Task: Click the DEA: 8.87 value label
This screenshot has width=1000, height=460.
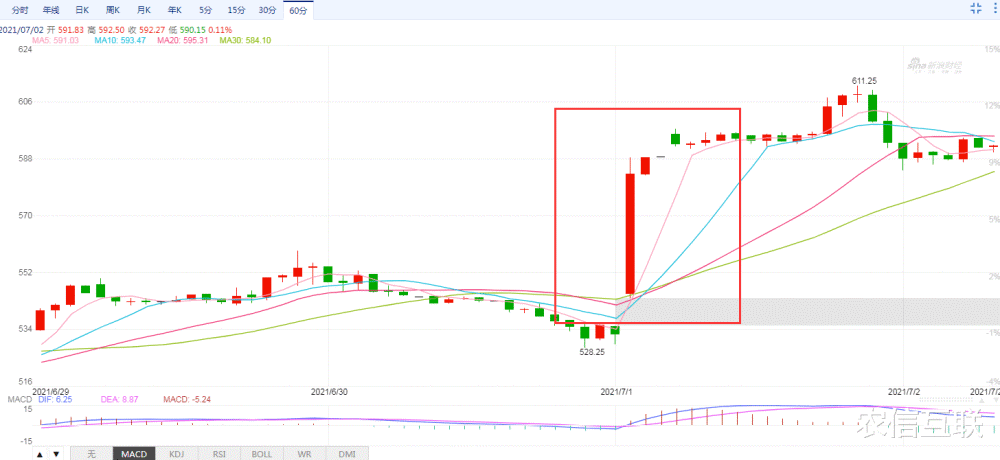Action: coord(118,399)
